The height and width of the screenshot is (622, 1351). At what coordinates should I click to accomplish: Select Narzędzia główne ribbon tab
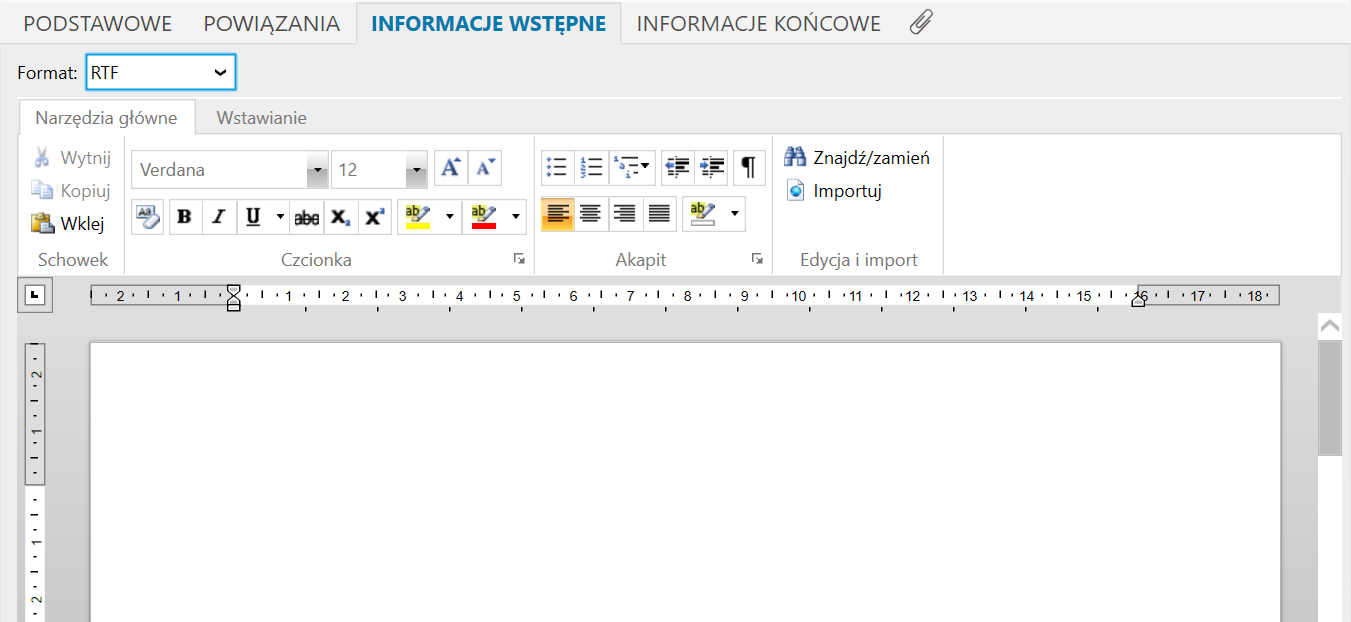106,117
